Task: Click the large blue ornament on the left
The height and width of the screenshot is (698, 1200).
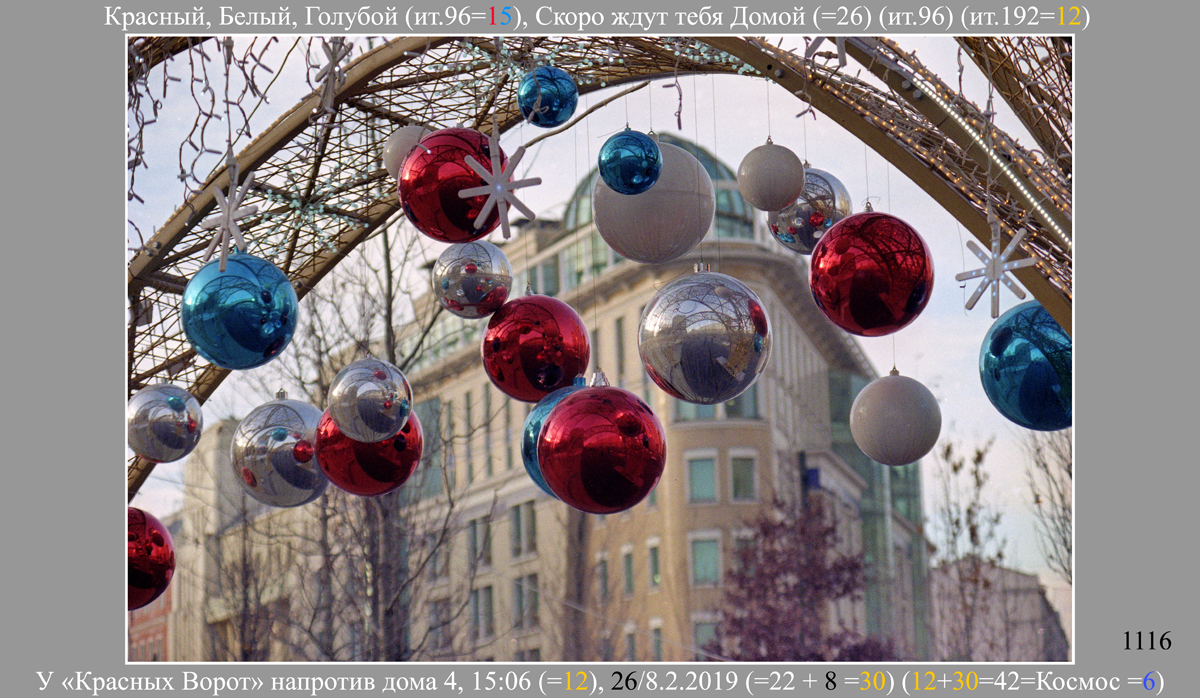Action: click(239, 310)
